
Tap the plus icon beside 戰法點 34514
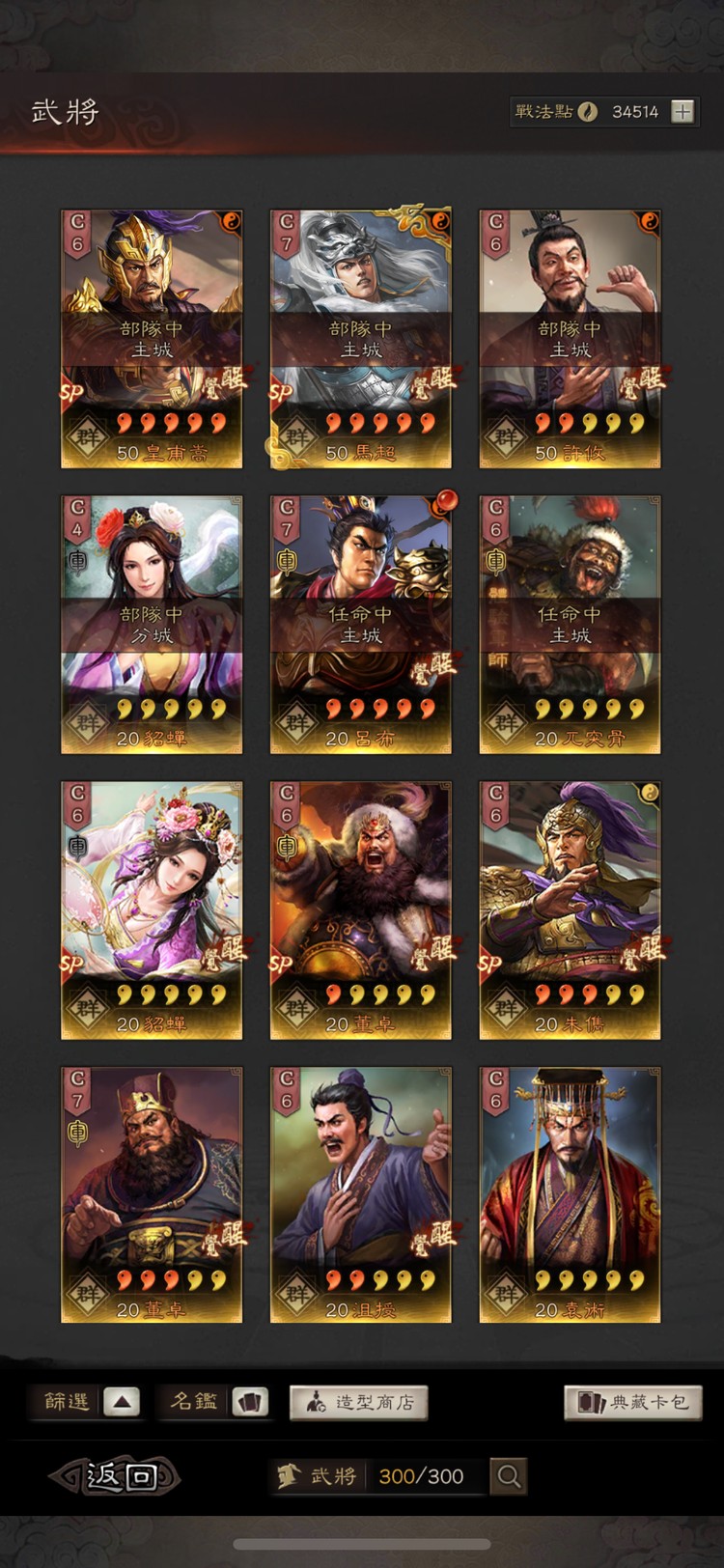click(x=682, y=111)
